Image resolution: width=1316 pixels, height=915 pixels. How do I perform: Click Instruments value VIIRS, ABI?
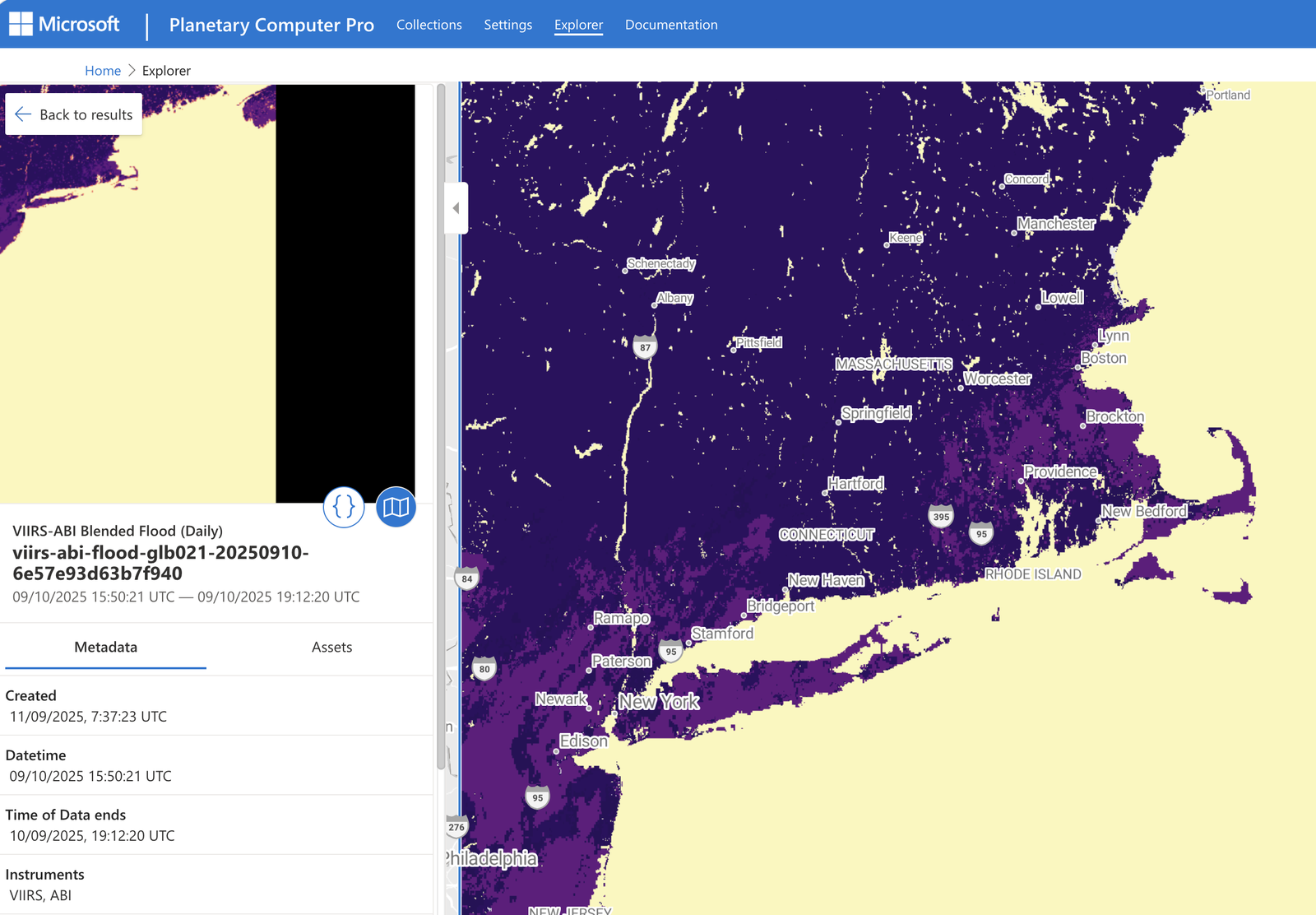40,895
